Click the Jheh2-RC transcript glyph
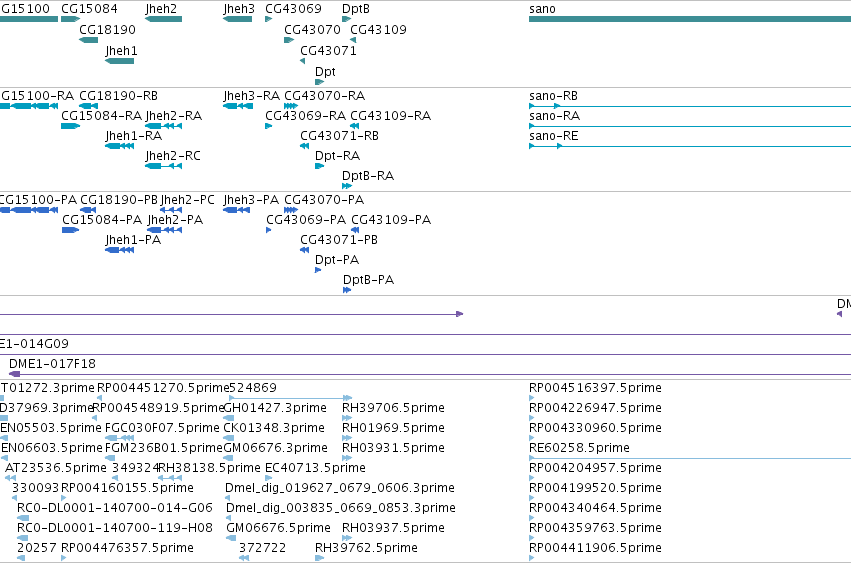851x563 pixels. pyautogui.click(x=163, y=166)
